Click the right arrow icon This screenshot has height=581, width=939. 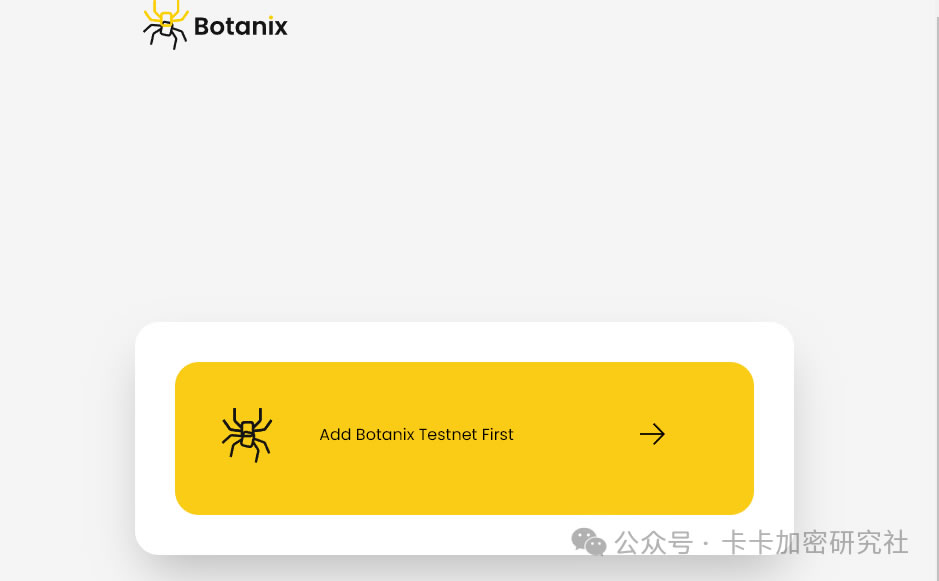pos(652,434)
